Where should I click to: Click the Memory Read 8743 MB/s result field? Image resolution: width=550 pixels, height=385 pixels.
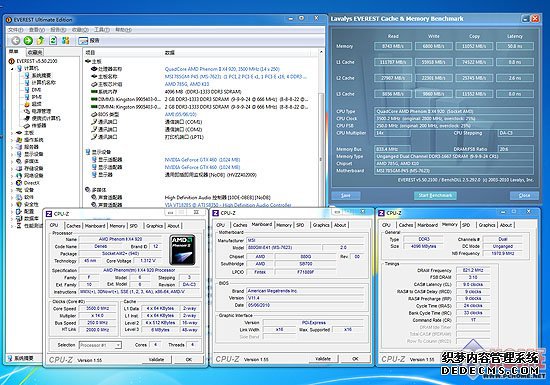[393, 46]
